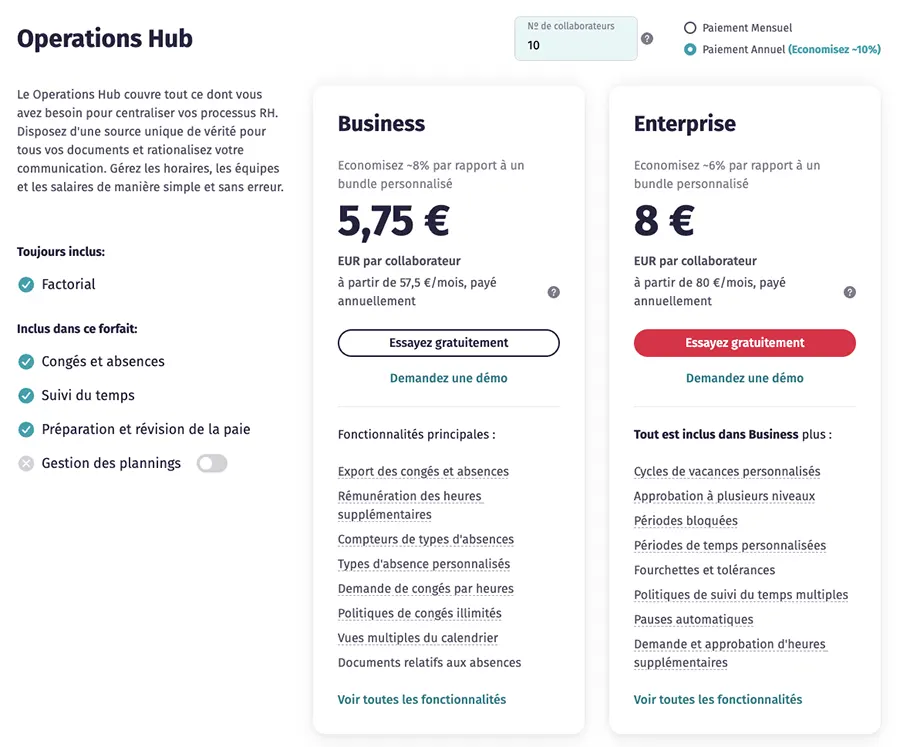
Task: Click Préparation et révision de la paie checkmark
Action: coord(26,430)
